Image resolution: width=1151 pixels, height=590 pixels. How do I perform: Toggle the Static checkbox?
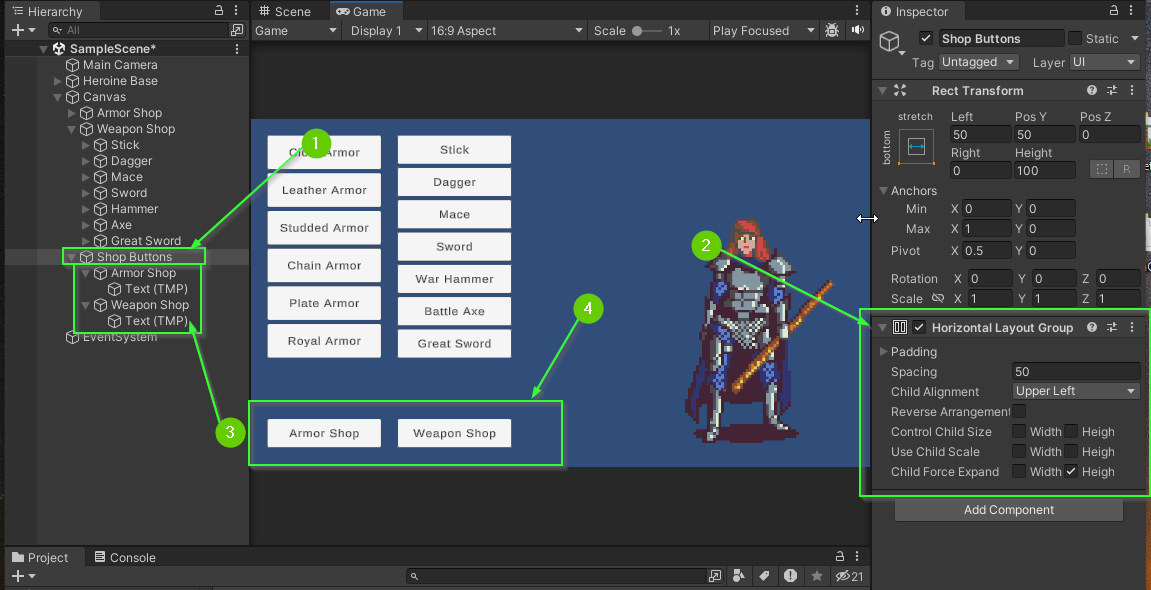point(1075,38)
